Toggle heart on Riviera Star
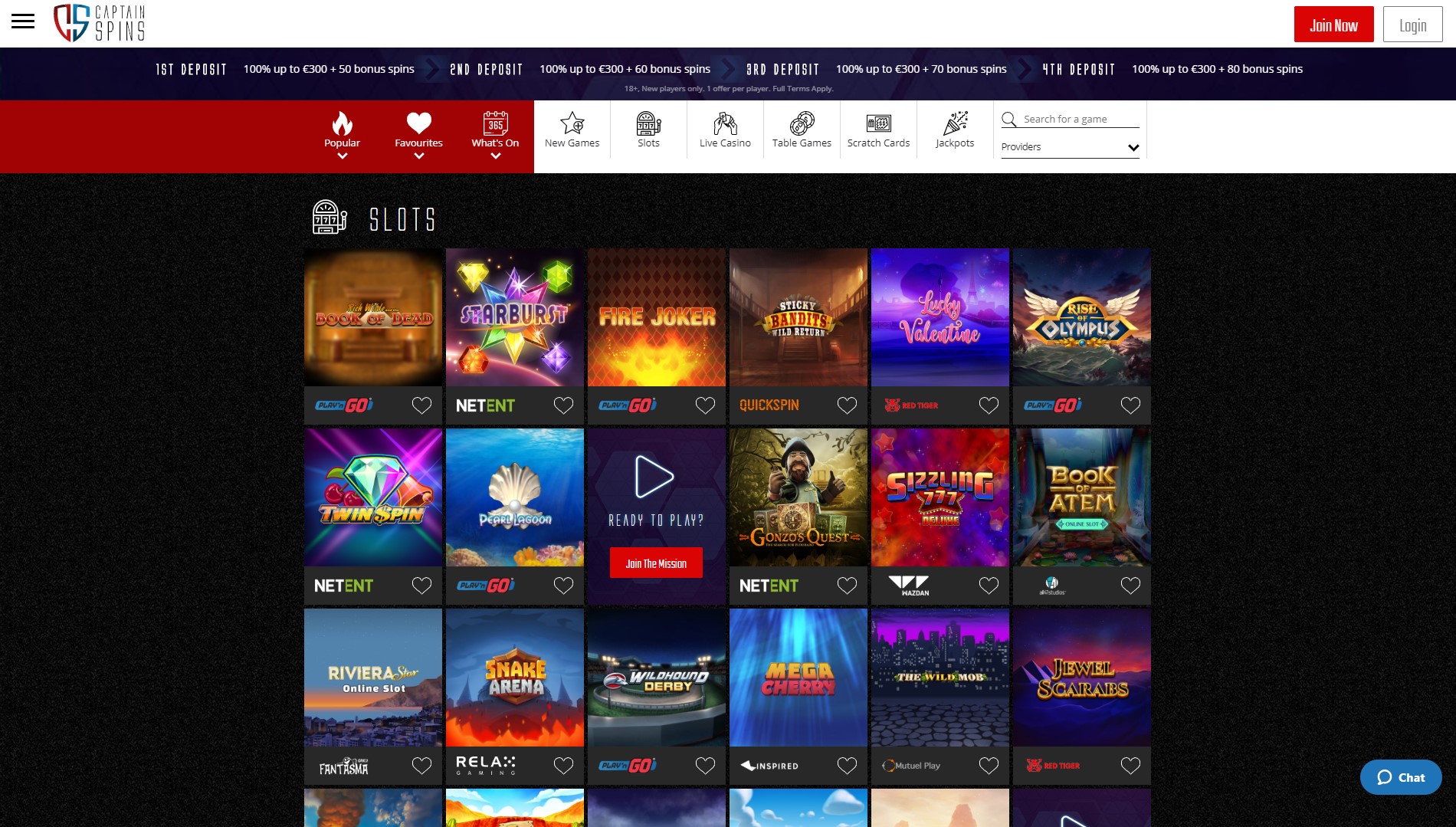 pos(421,766)
